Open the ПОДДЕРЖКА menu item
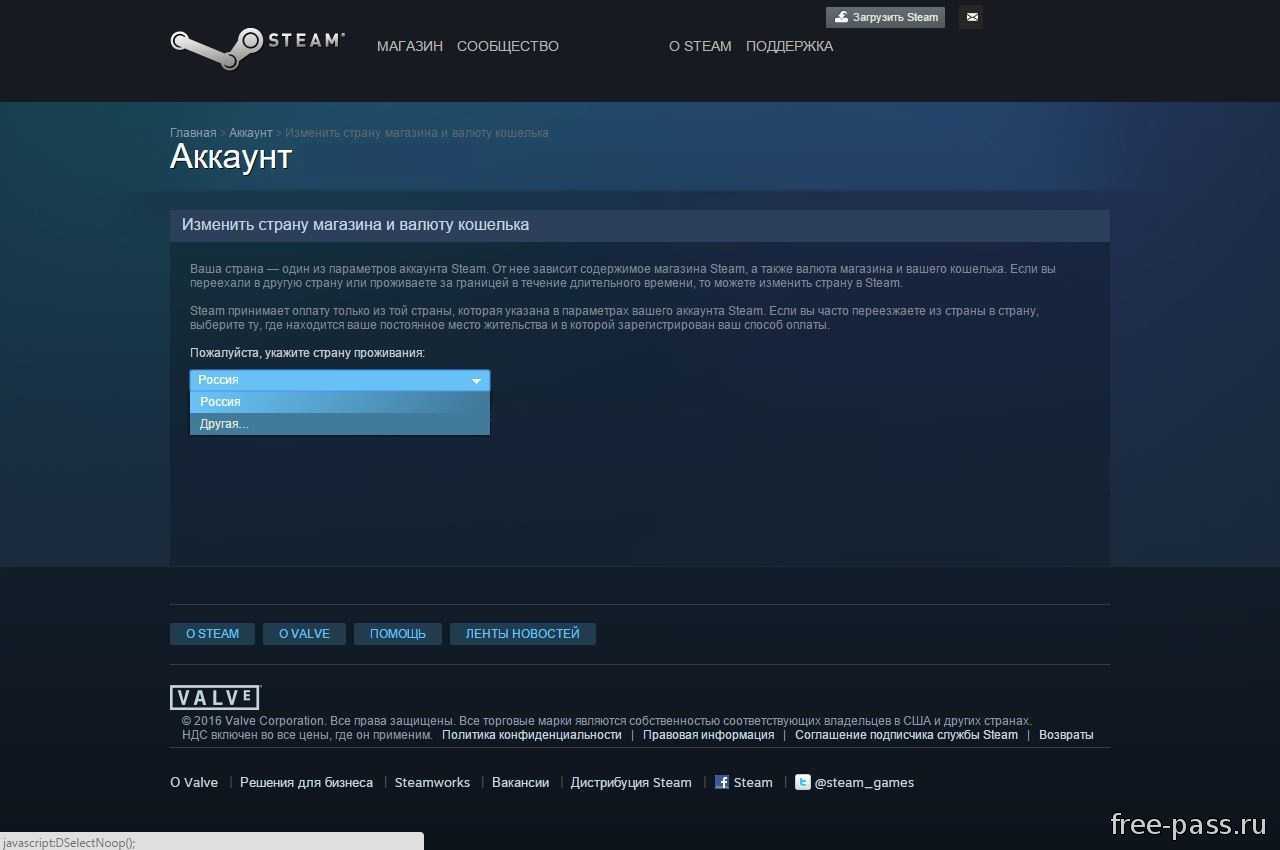The height and width of the screenshot is (850, 1280). (789, 46)
